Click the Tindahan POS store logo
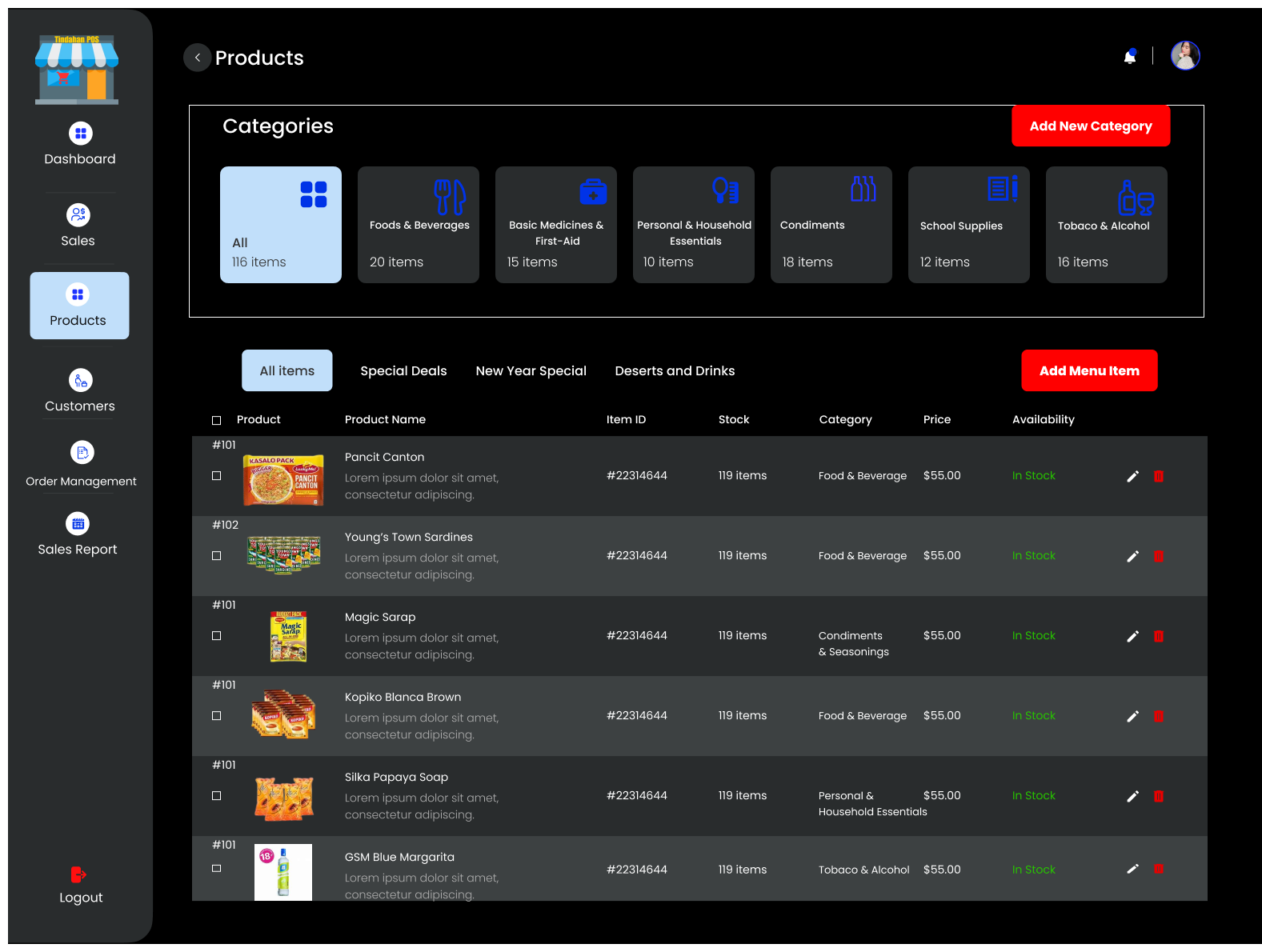This screenshot has width=1262, height=952. 77,69
